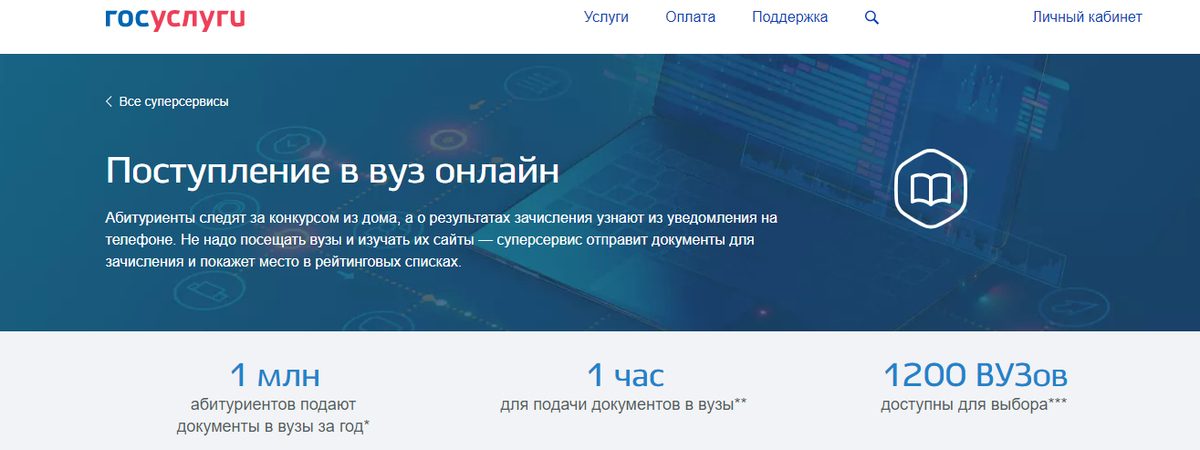Screen dimensions: 1200x450
Task: Click text 'доступны для выбора***'
Action: coord(975,405)
